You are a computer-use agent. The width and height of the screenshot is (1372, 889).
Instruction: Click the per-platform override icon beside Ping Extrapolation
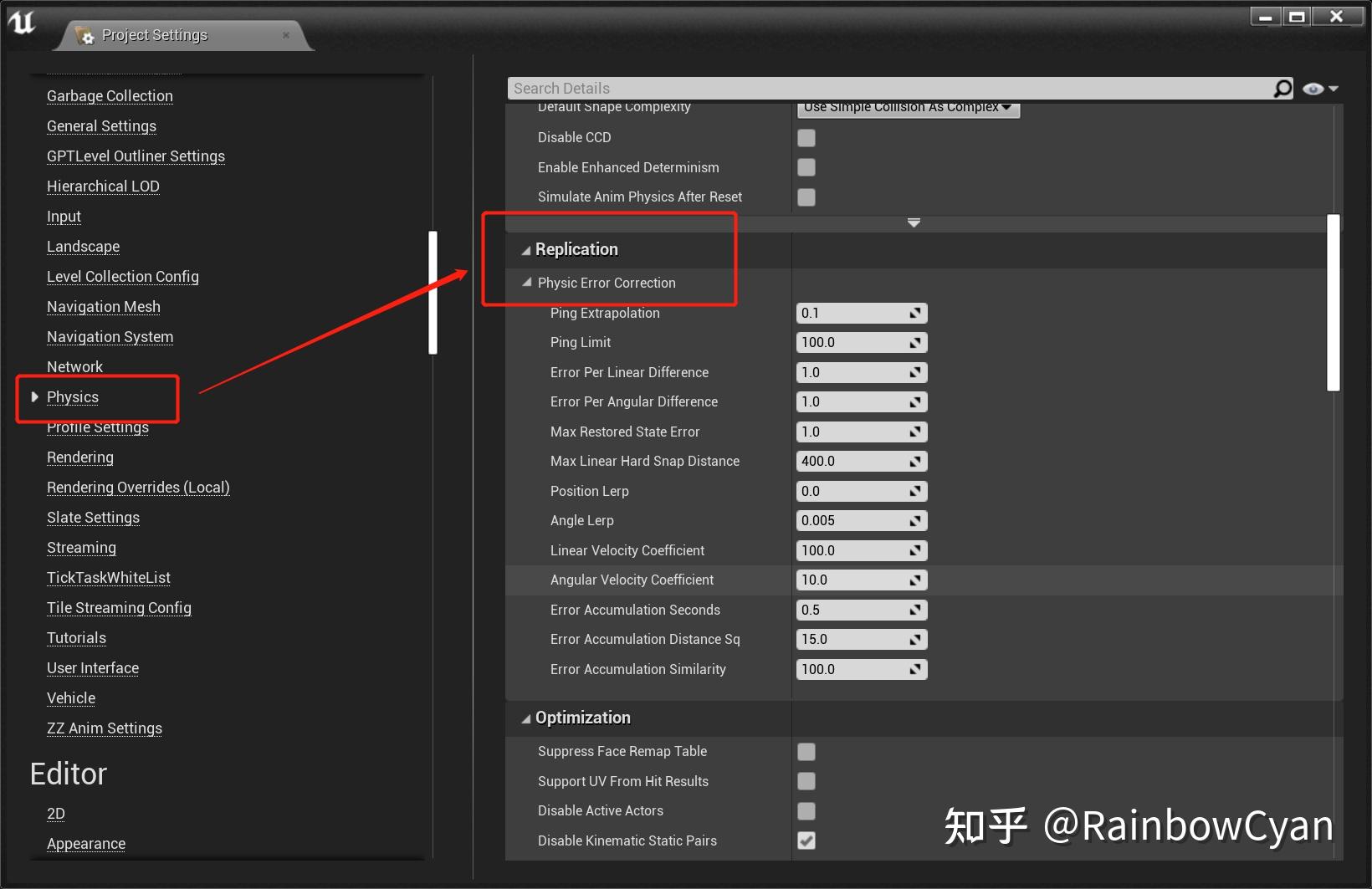(916, 313)
